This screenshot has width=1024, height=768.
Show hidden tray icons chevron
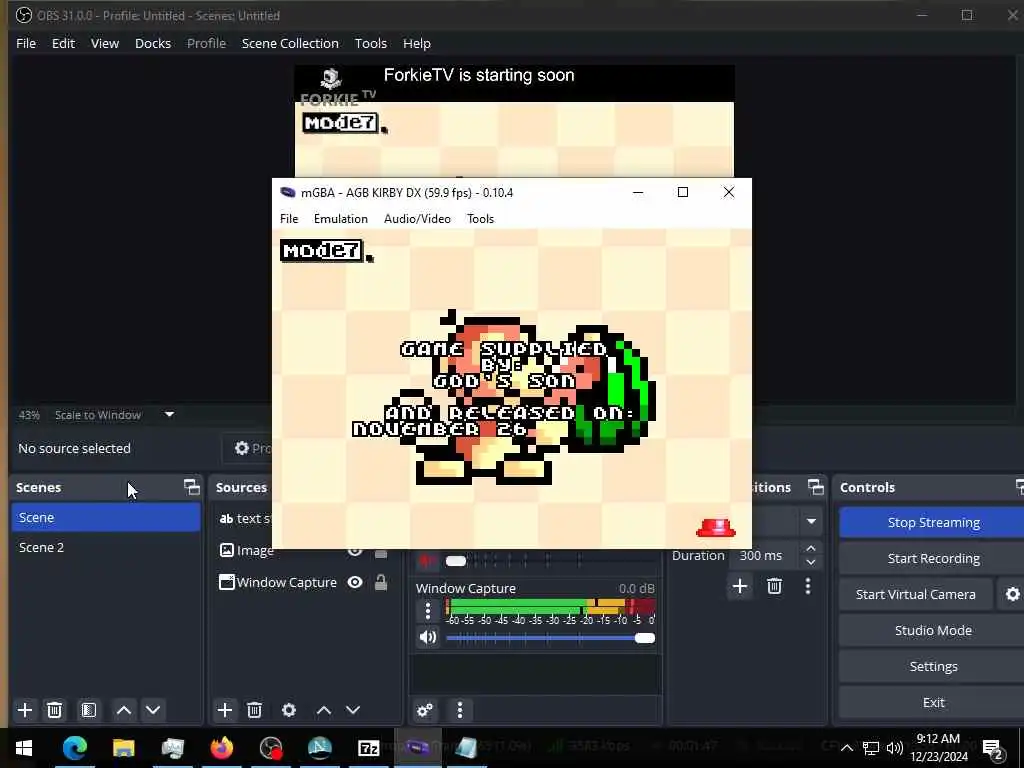point(846,748)
